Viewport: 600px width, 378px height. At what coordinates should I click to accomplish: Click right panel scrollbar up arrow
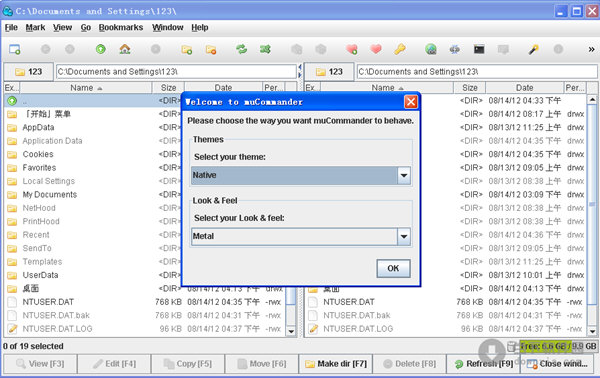coord(592,99)
